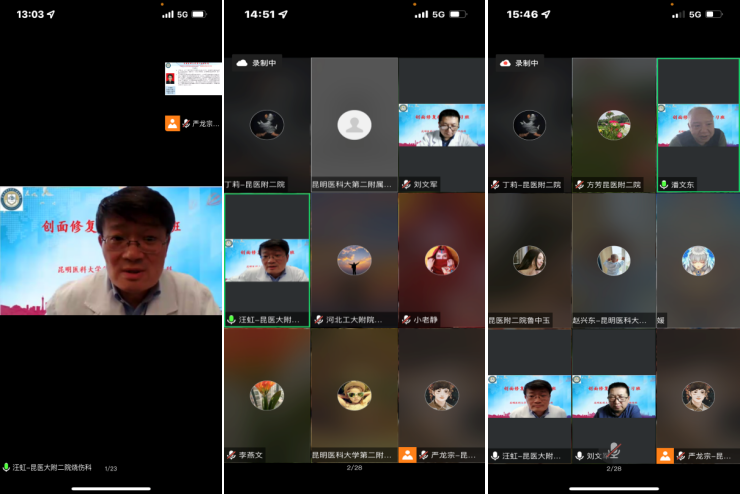Tap the orange profile icon beside 严龙宗 at 13:03
The width and height of the screenshot is (740, 494).
172,124
